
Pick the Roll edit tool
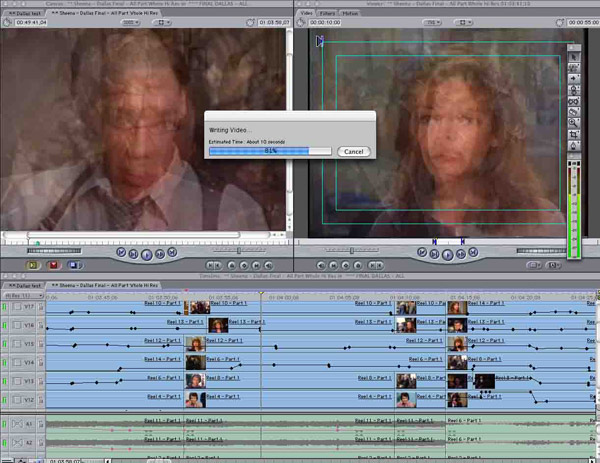(573, 90)
